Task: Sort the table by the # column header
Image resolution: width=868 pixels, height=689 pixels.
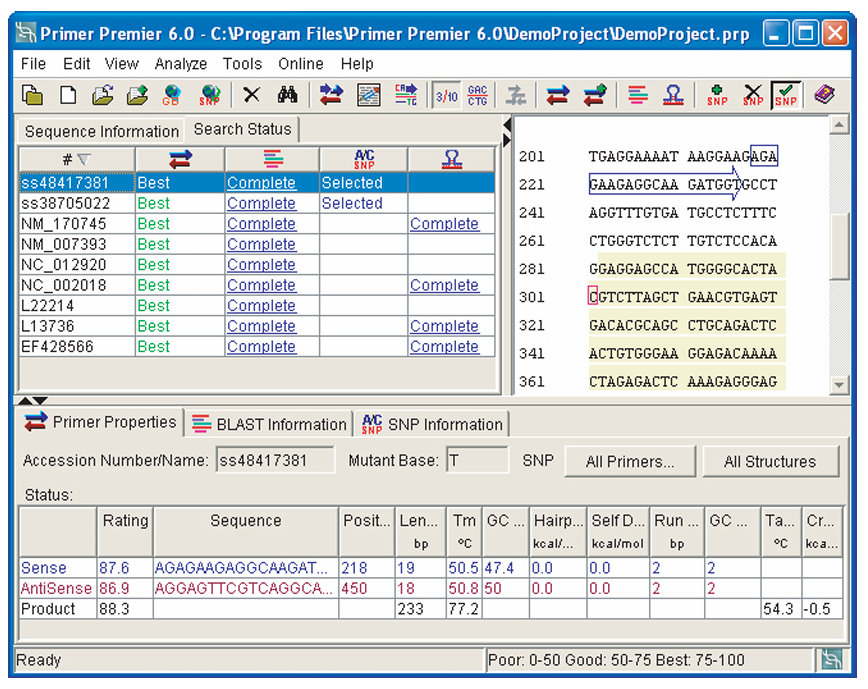Action: pyautogui.click(x=76, y=160)
